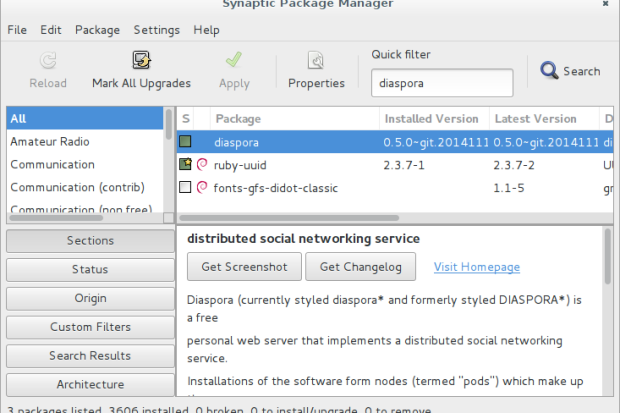Click the Debian swirl icon beside fonts-gfs-didot-classic
The width and height of the screenshot is (620, 413).
pos(202,188)
